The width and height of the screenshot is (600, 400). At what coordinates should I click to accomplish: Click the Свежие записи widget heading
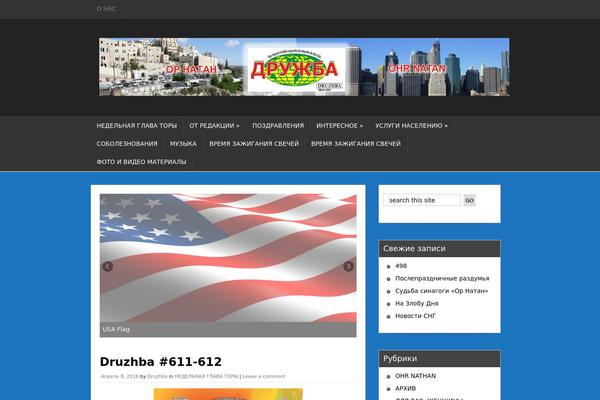439,249
